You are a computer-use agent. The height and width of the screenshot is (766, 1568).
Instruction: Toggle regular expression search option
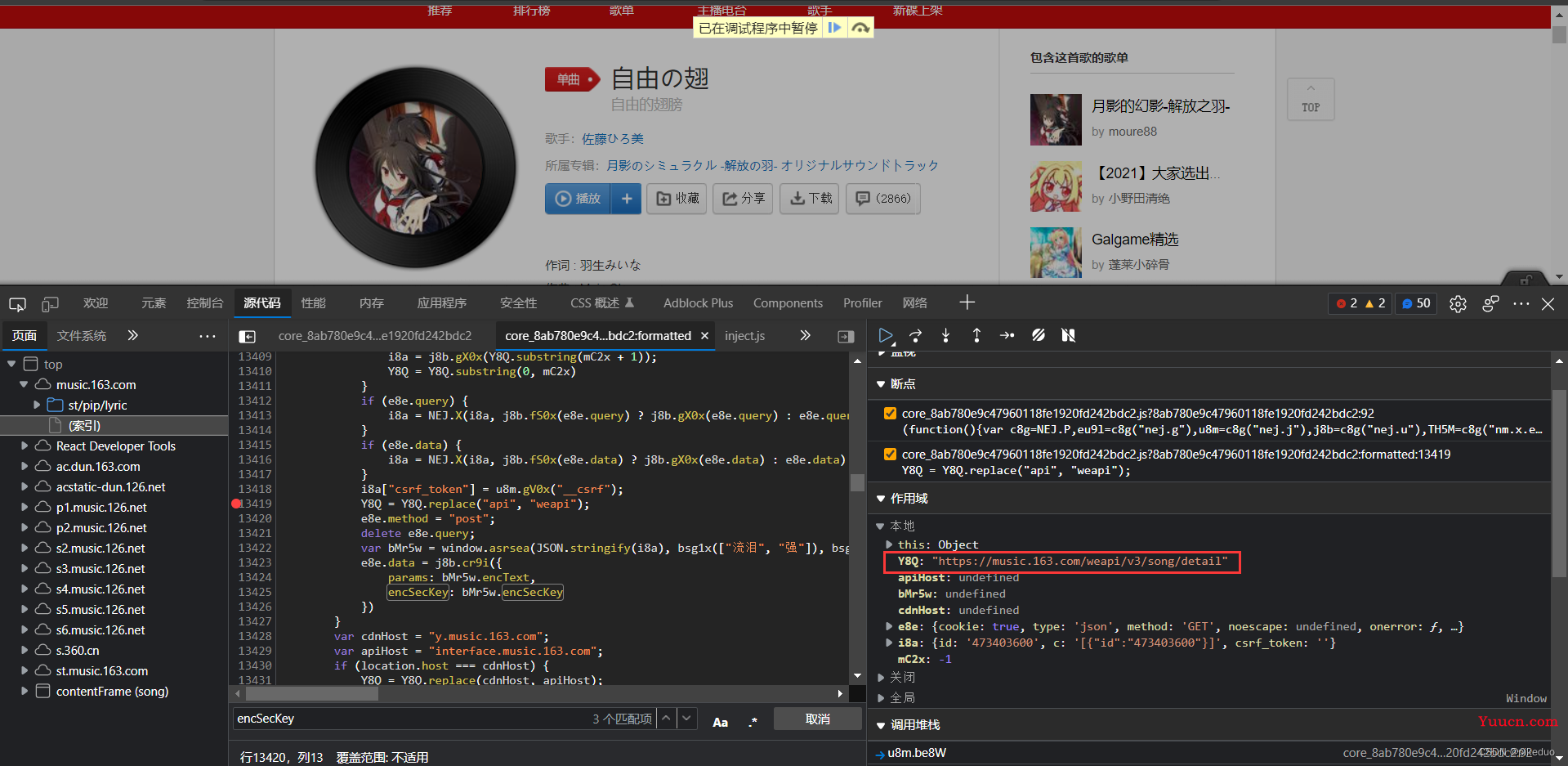pyautogui.click(x=753, y=722)
